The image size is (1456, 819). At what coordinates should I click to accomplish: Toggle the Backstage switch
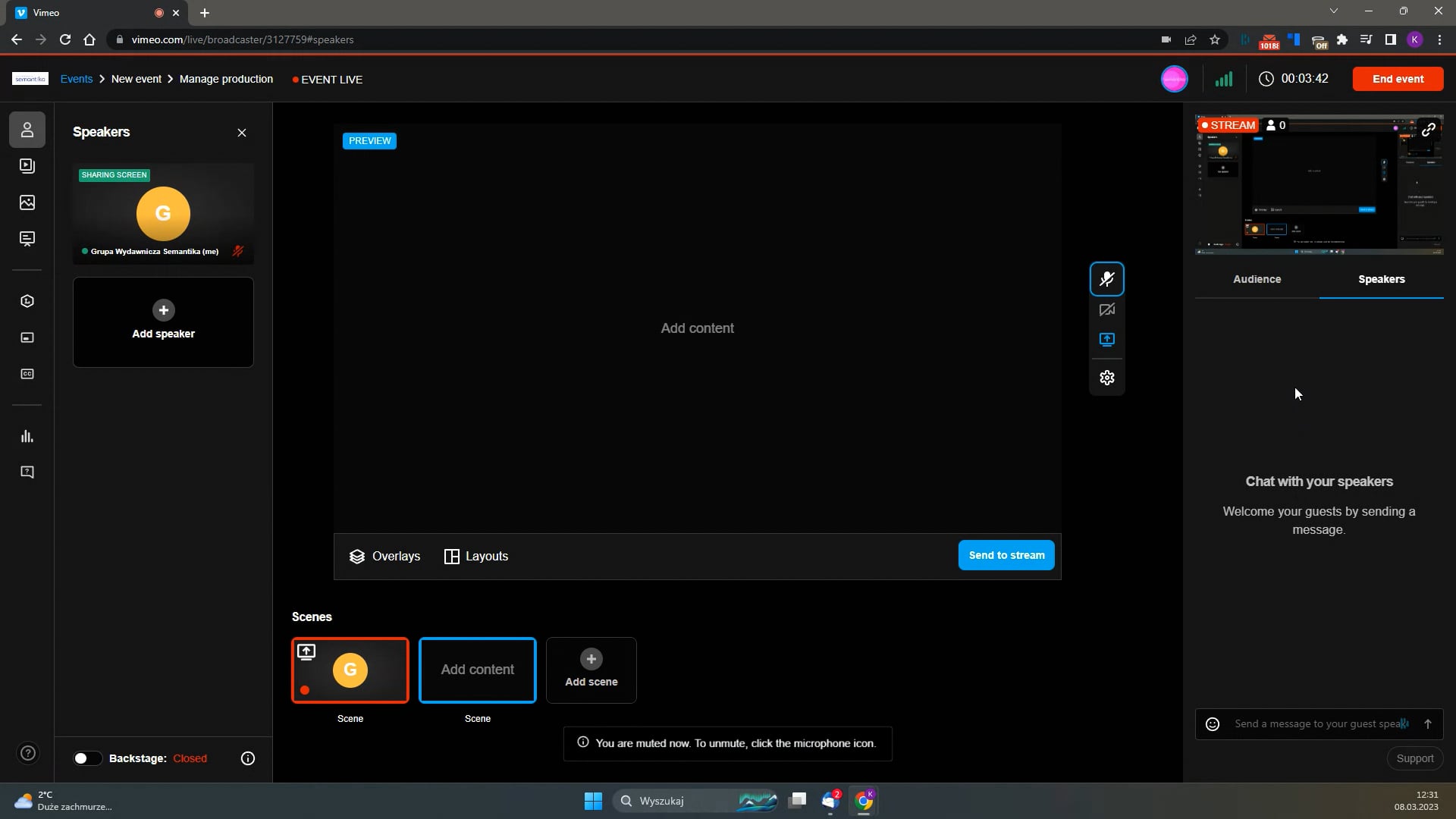pyautogui.click(x=87, y=758)
